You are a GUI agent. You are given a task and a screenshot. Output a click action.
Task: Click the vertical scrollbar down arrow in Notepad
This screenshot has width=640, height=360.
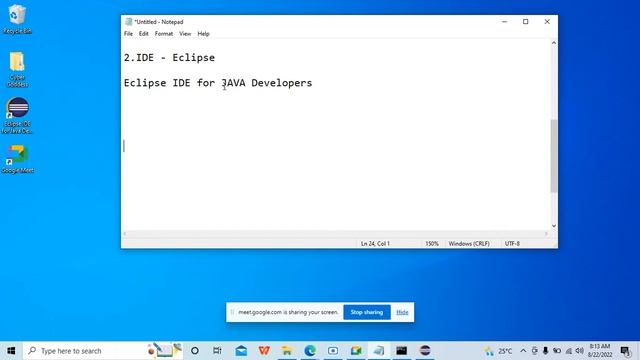(x=554, y=226)
